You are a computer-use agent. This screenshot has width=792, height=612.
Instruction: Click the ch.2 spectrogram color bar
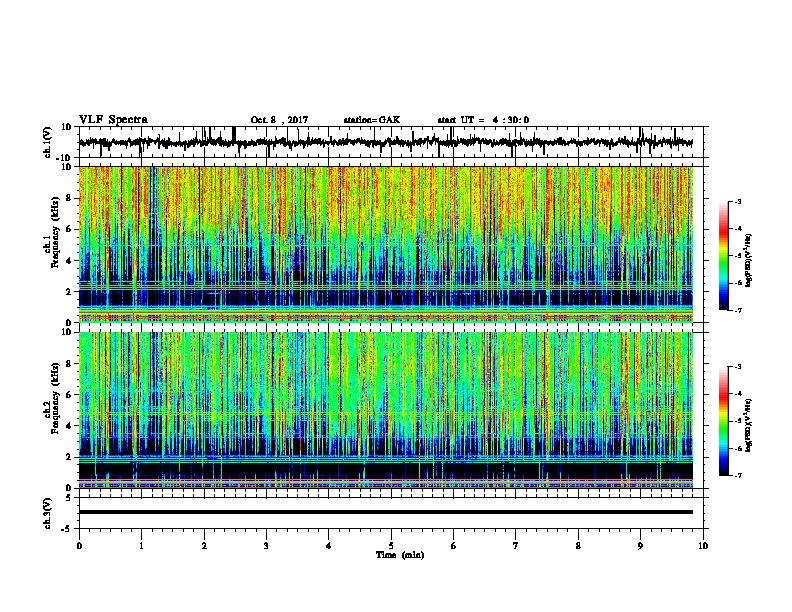pyautogui.click(x=724, y=421)
